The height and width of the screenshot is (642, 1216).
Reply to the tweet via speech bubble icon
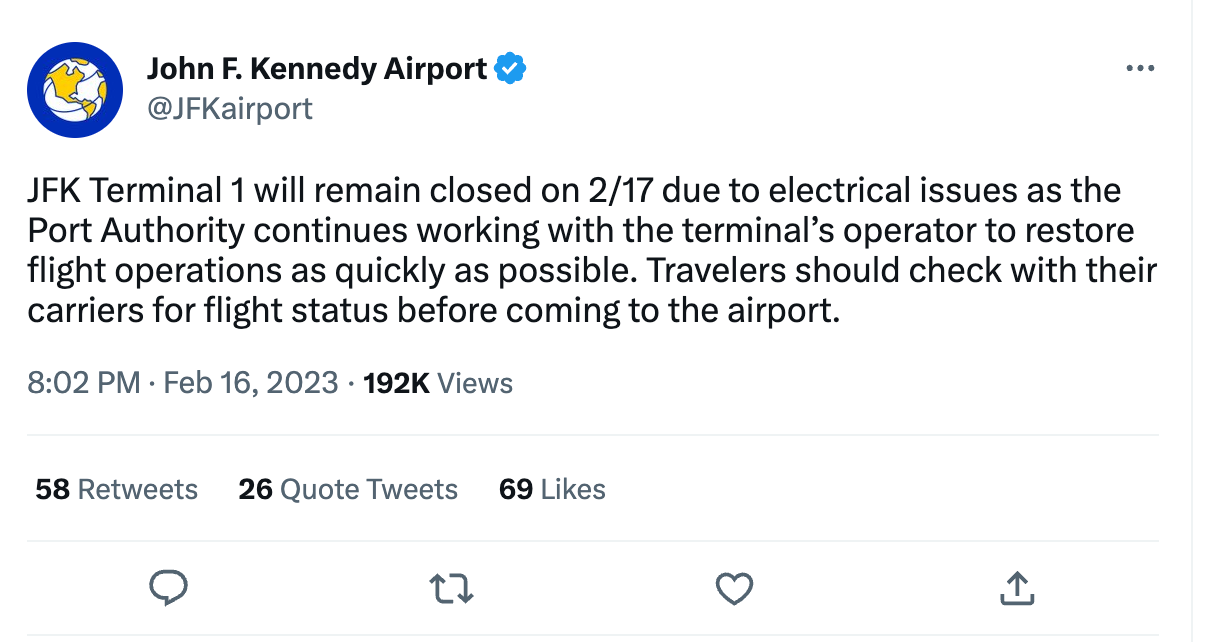click(x=169, y=589)
